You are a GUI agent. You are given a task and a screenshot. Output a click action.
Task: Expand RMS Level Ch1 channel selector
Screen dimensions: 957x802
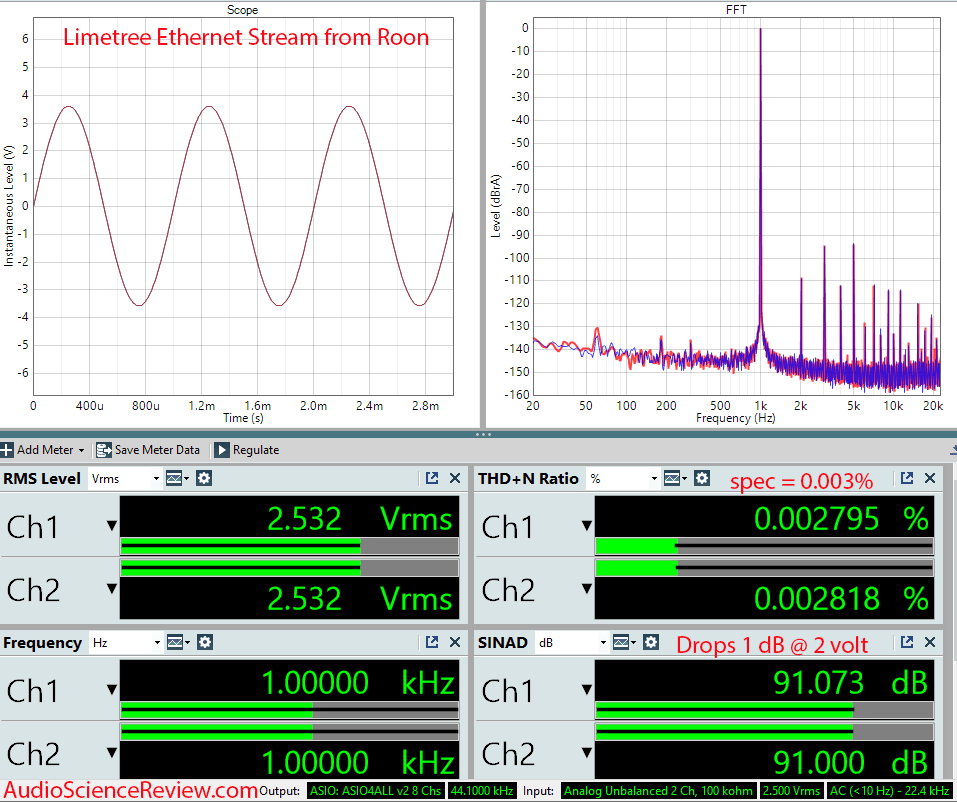(112, 526)
